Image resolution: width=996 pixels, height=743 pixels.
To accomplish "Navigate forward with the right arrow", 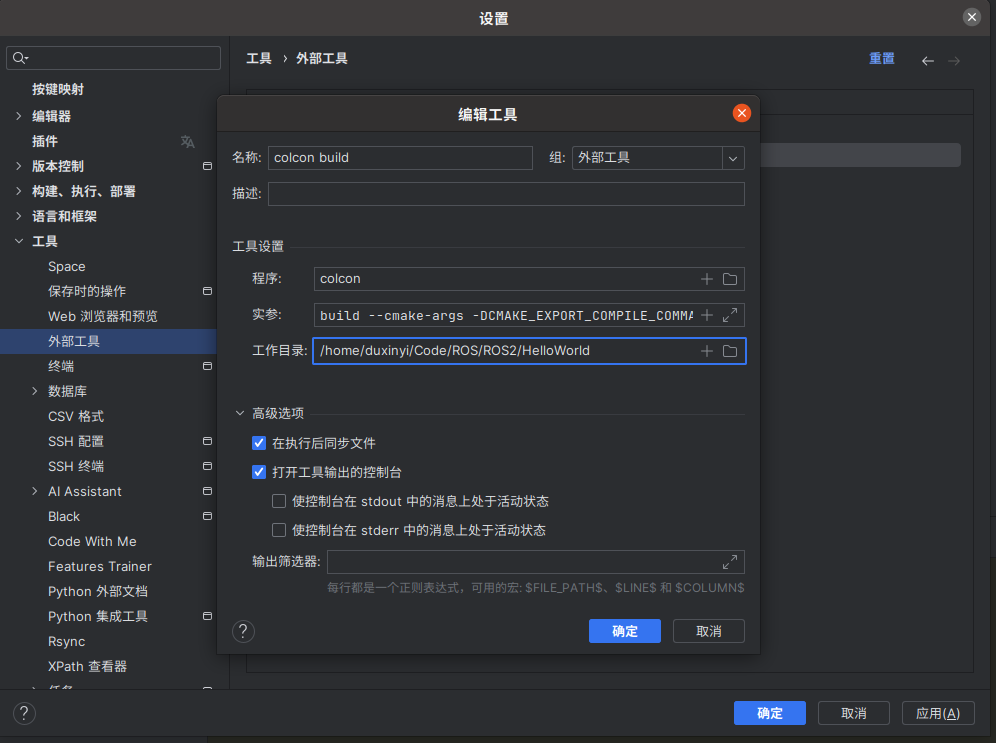I will 953,60.
